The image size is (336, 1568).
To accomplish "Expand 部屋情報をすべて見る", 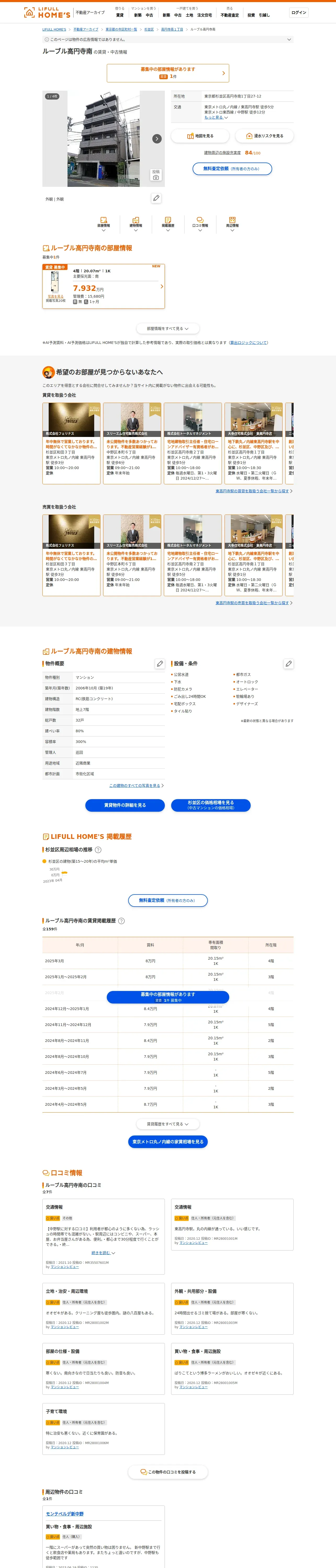I will click(168, 329).
